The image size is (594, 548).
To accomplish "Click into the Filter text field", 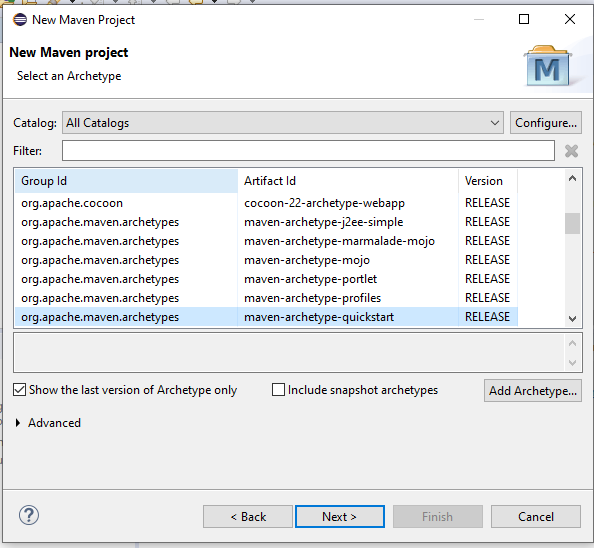I will [x=308, y=151].
